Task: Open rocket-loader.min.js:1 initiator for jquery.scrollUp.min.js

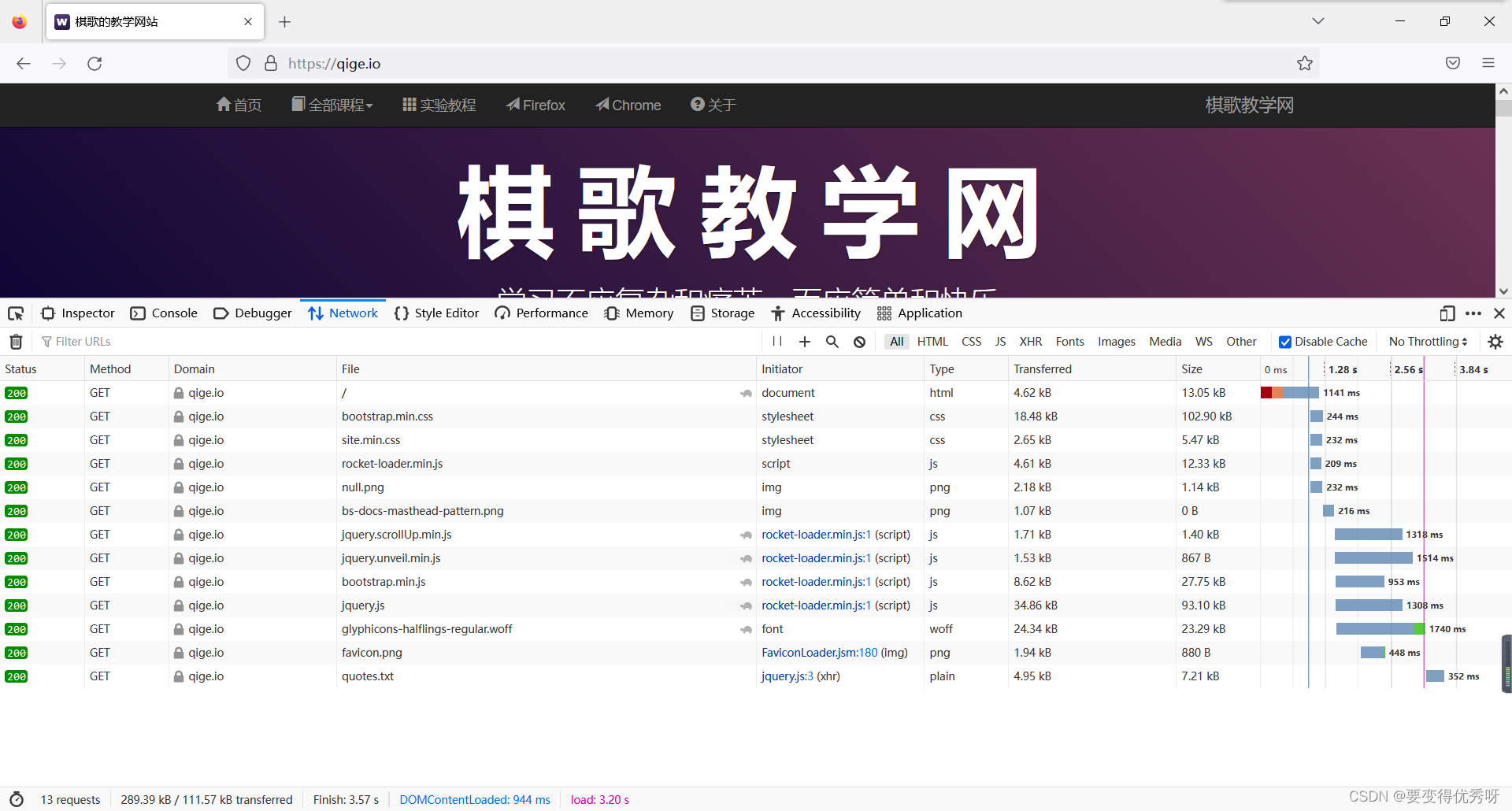Action: (x=816, y=535)
